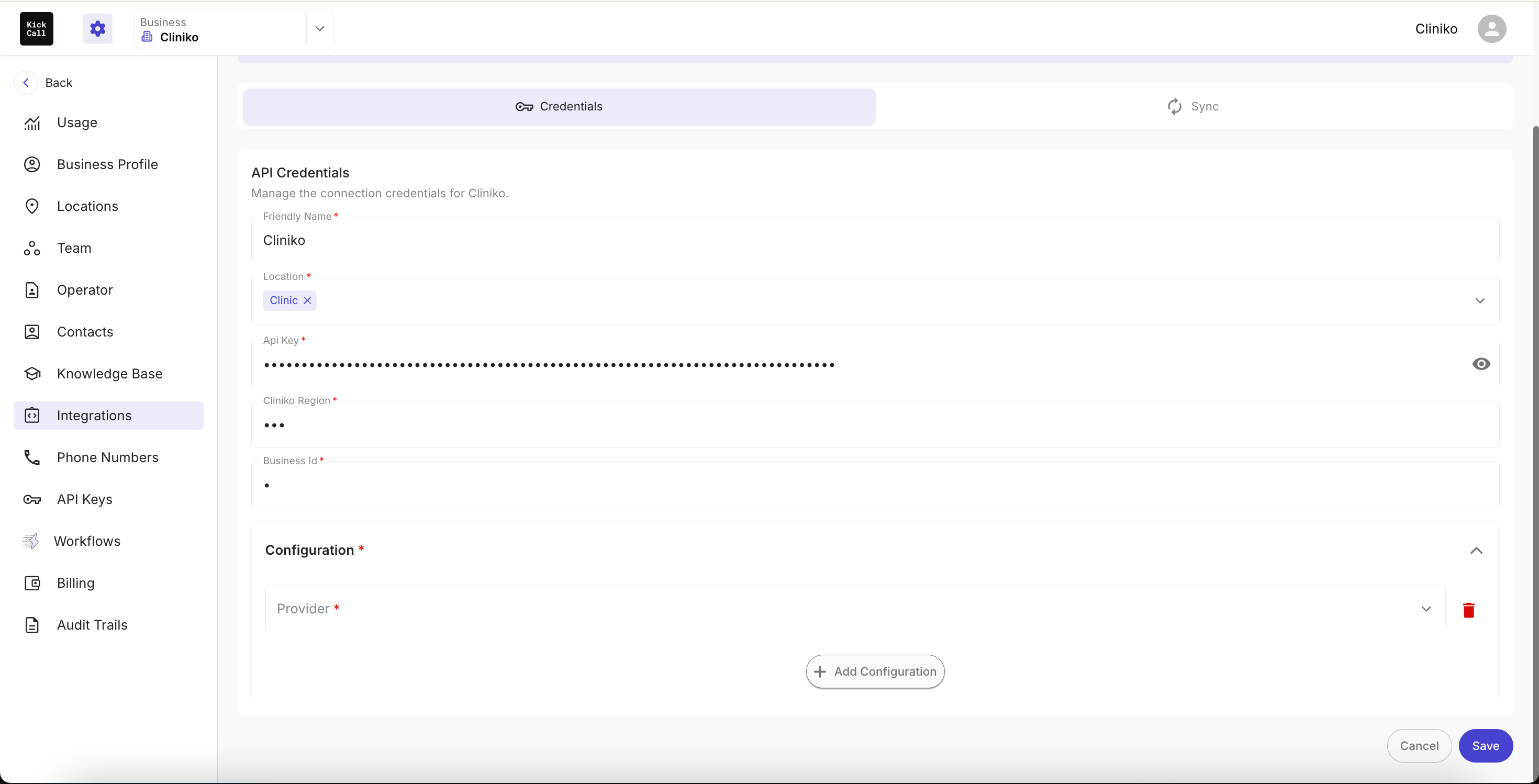This screenshot has height=784, width=1539.
Task: Show the Api Key with eye toggle
Action: coord(1481,364)
